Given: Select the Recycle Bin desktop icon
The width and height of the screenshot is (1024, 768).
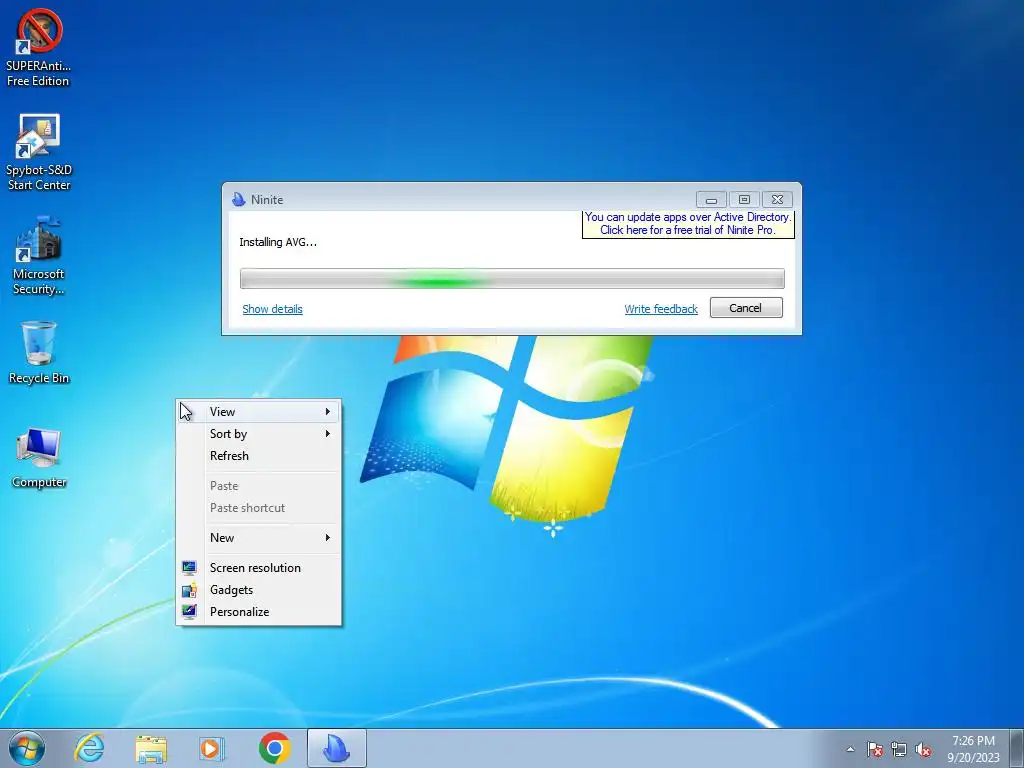Looking at the screenshot, I should pos(39,353).
